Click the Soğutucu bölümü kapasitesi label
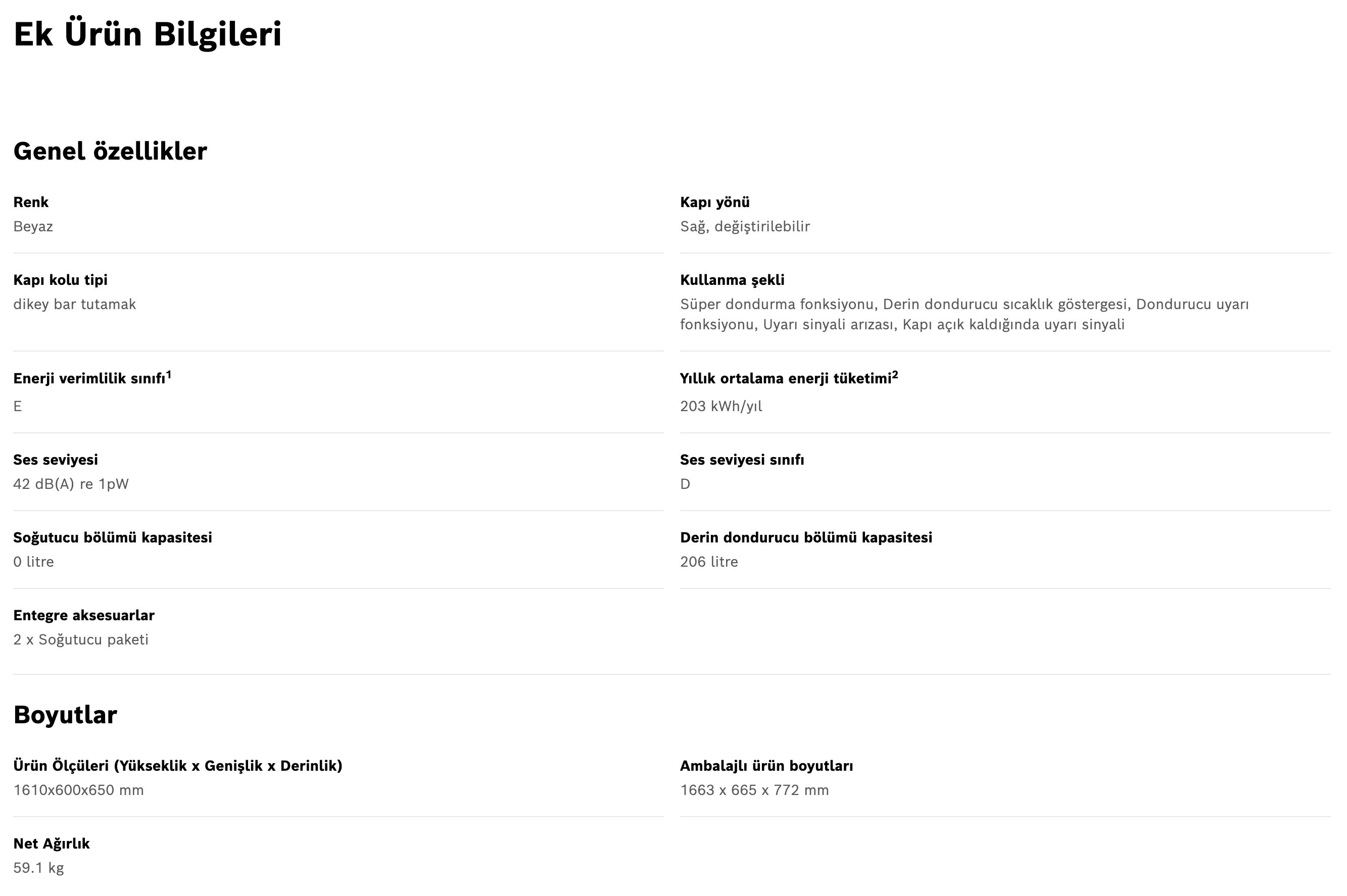Screen dimensions: 1347x896 [113, 538]
